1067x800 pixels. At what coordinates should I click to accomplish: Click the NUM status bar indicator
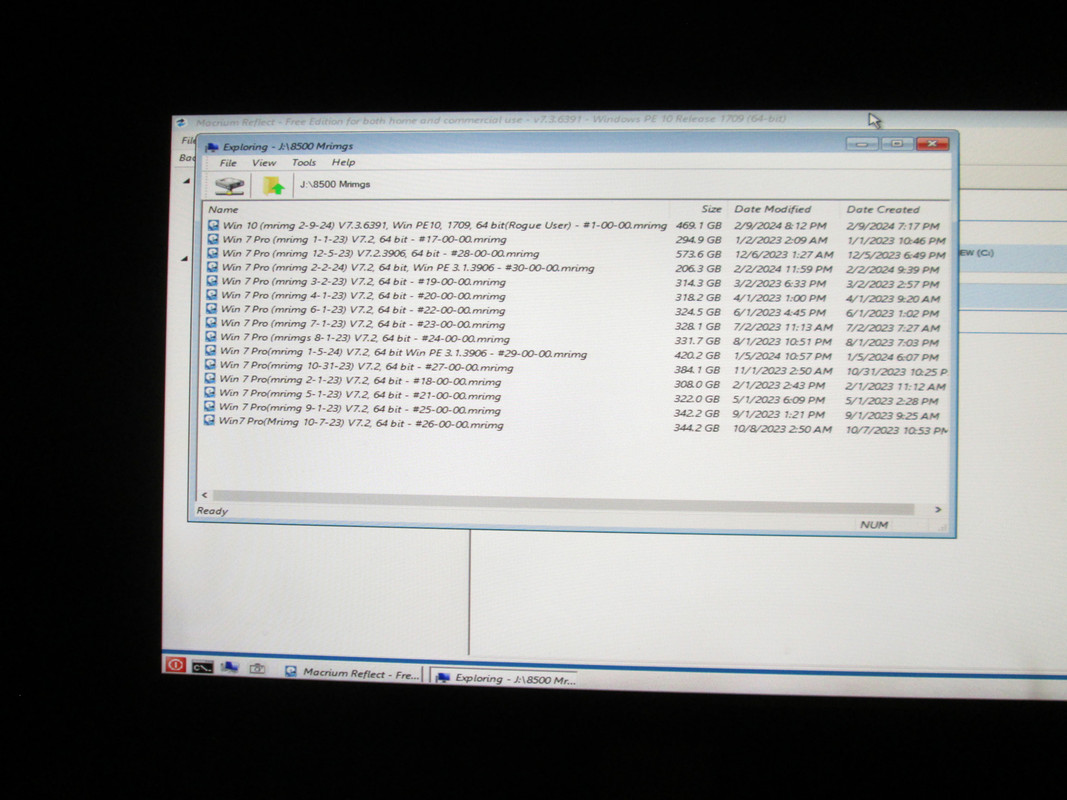click(x=874, y=524)
